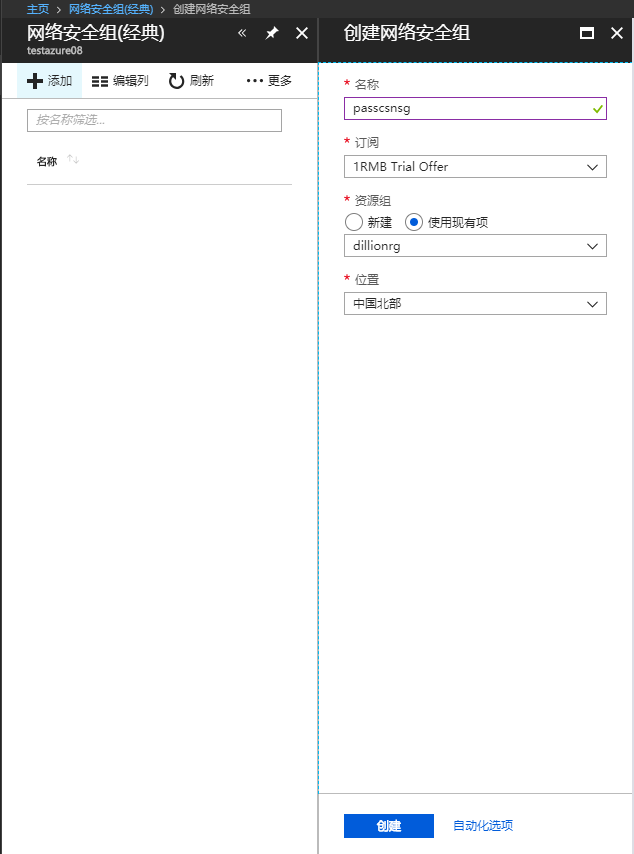Image resolution: width=634 pixels, height=854 pixels.
Task: Open the 自动化选项 link
Action: [483, 826]
